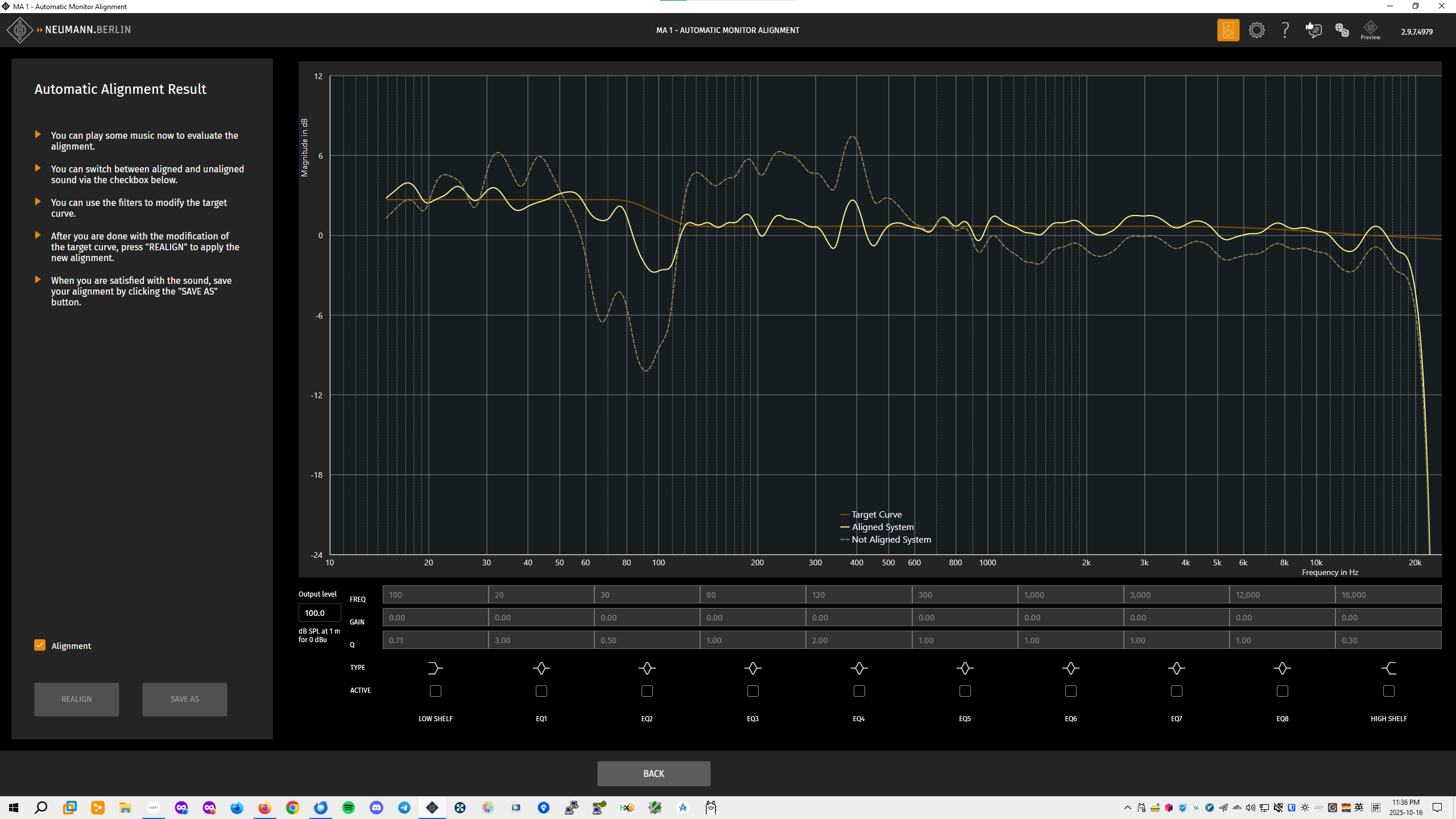Go back with the BACK button
Viewport: 1456px width, 819px height.
pyautogui.click(x=653, y=773)
